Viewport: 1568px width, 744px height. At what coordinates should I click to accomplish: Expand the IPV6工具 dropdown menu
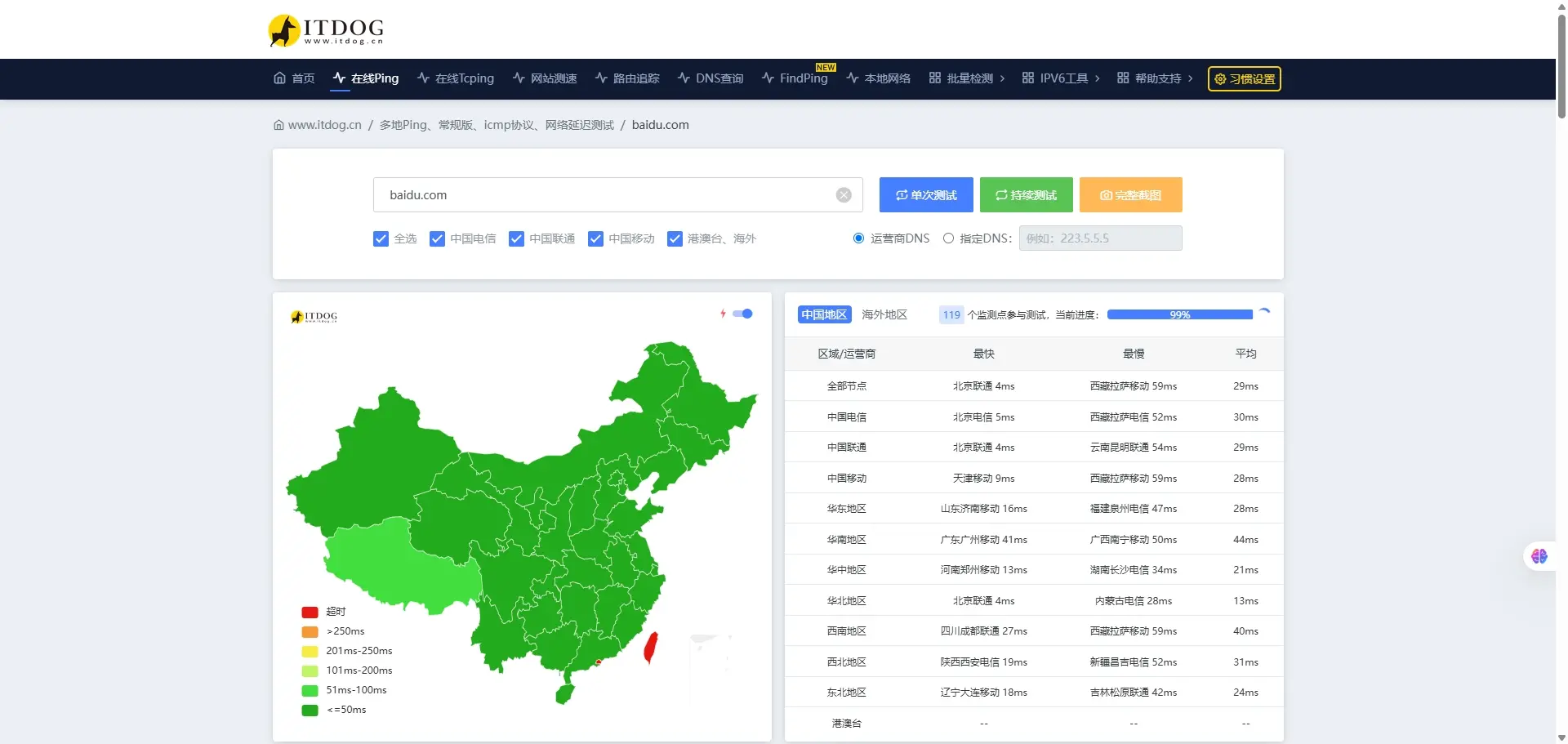tap(1061, 78)
